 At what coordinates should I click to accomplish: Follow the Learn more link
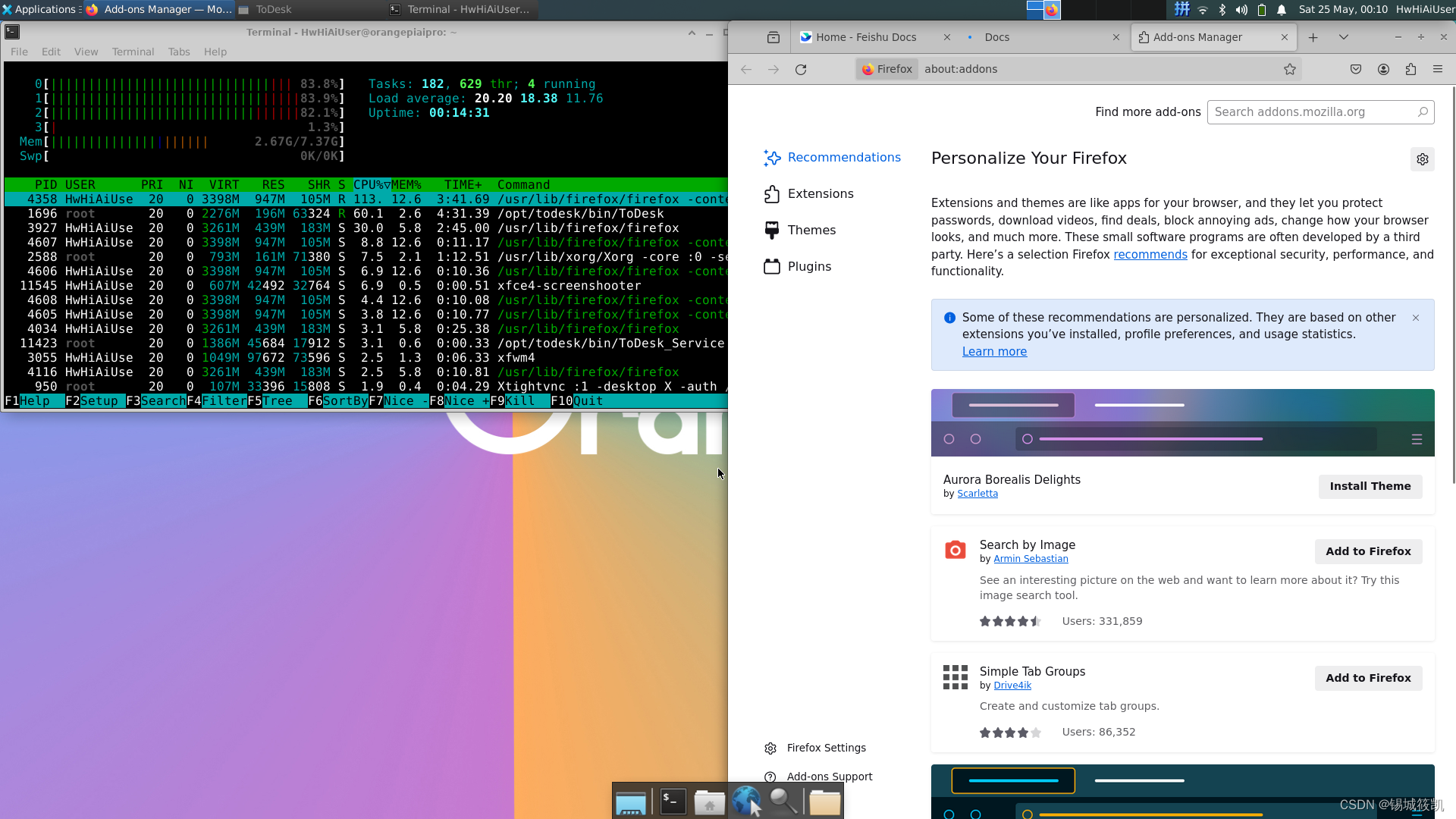pyautogui.click(x=994, y=352)
